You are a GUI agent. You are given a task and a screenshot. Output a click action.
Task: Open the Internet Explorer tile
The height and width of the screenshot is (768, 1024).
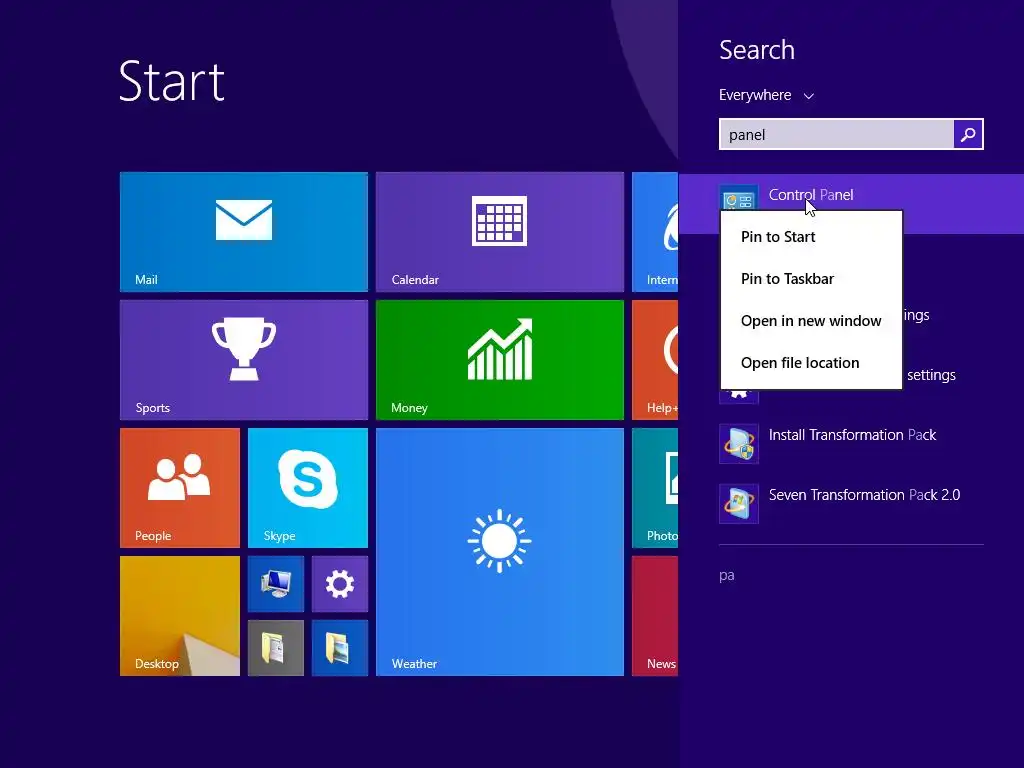(x=655, y=232)
